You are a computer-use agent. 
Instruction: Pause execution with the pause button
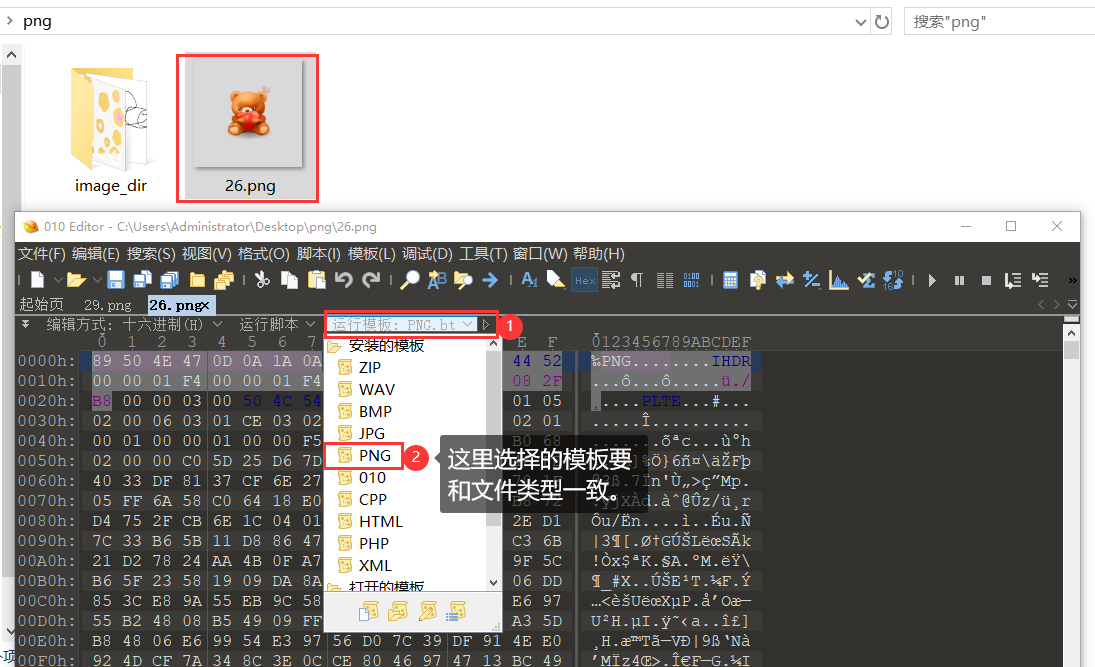tap(960, 280)
